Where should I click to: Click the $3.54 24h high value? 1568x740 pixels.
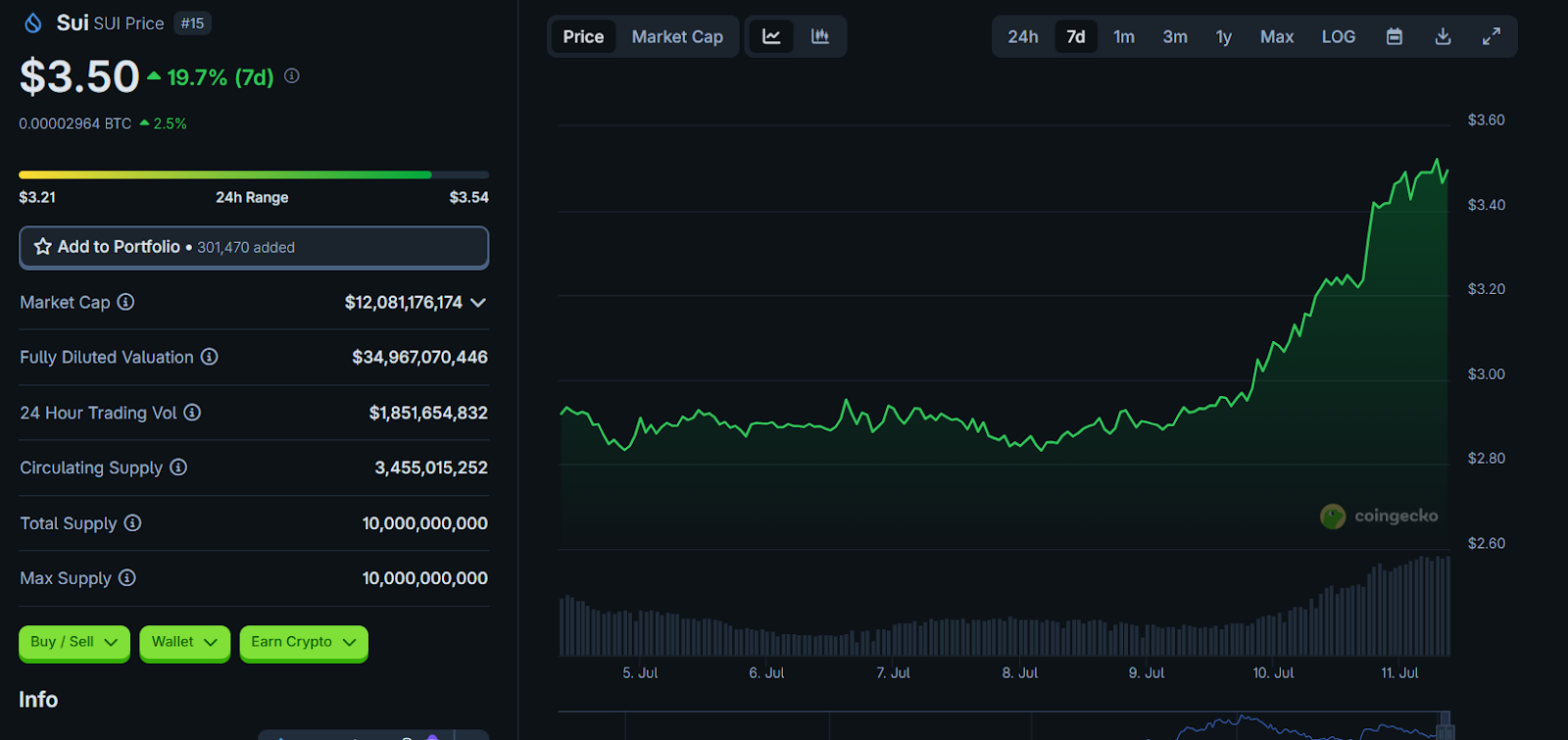pos(468,197)
